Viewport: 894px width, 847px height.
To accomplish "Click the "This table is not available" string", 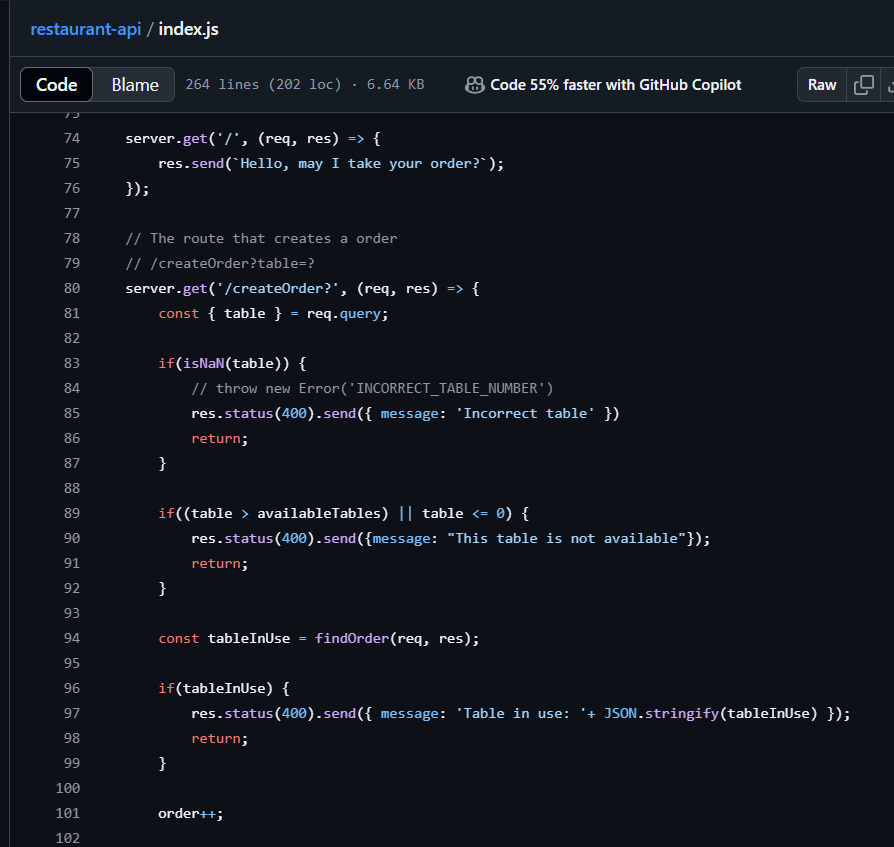I will tap(566, 539).
